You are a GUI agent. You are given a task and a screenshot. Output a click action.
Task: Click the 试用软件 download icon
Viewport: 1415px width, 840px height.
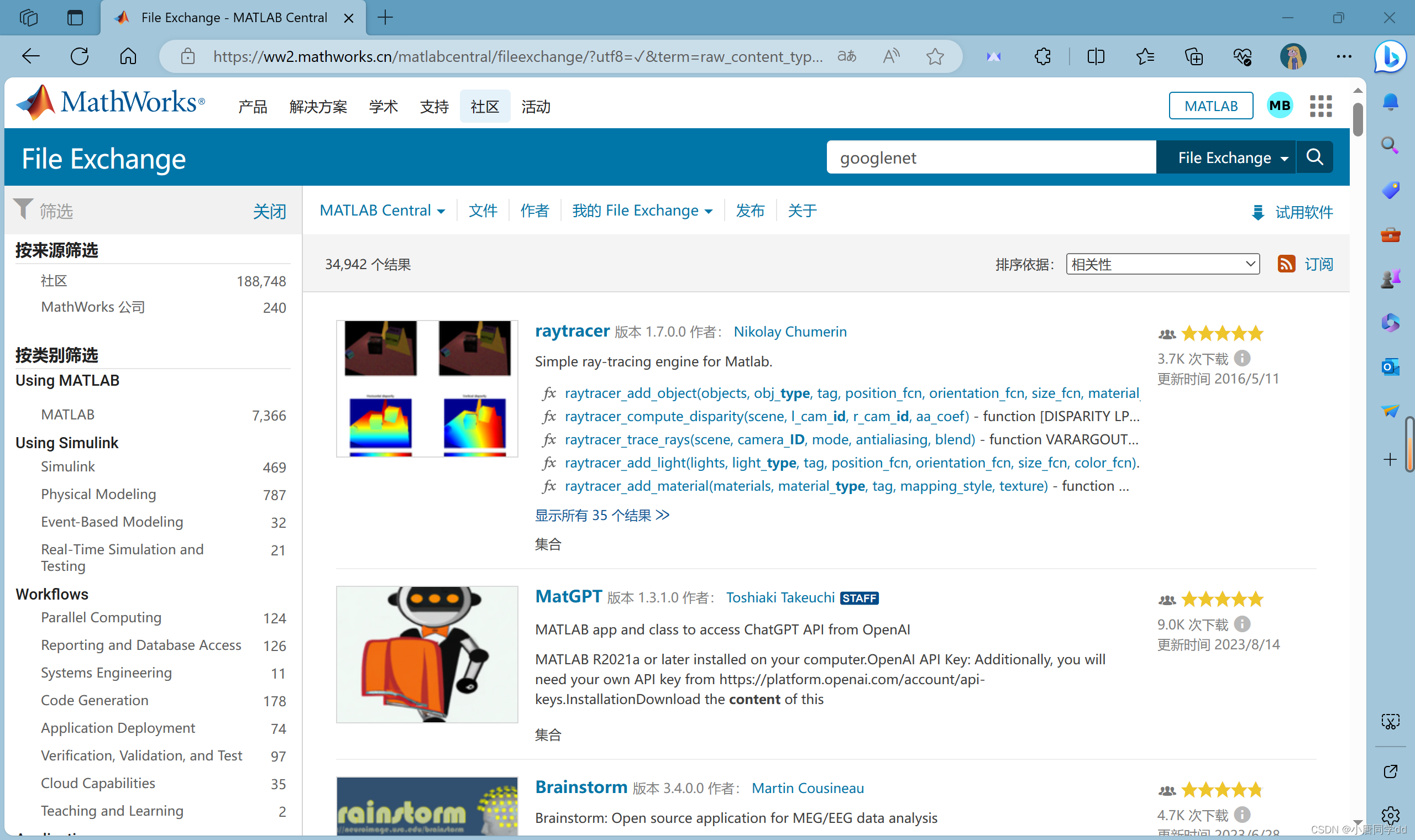(1258, 212)
